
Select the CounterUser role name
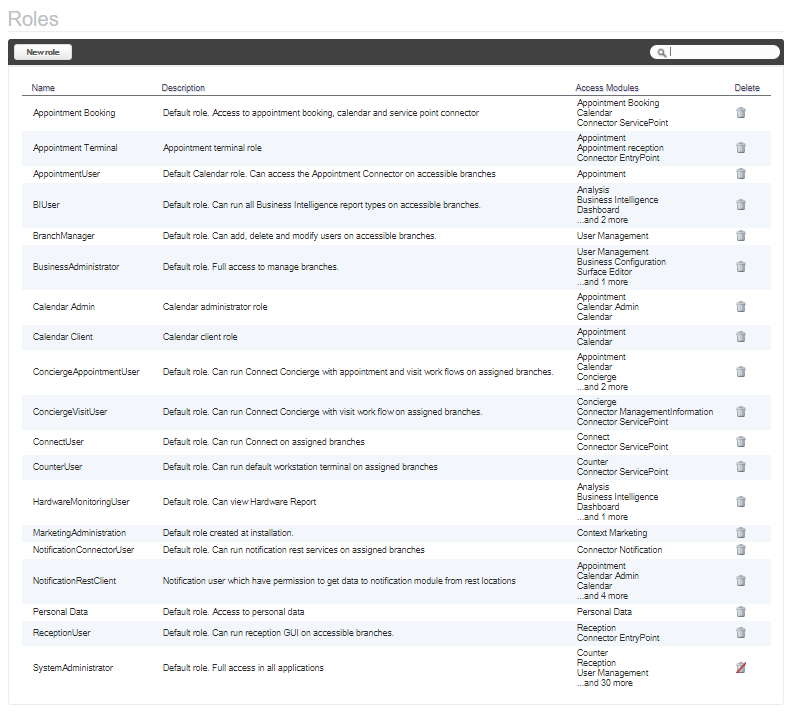[x=57, y=467]
